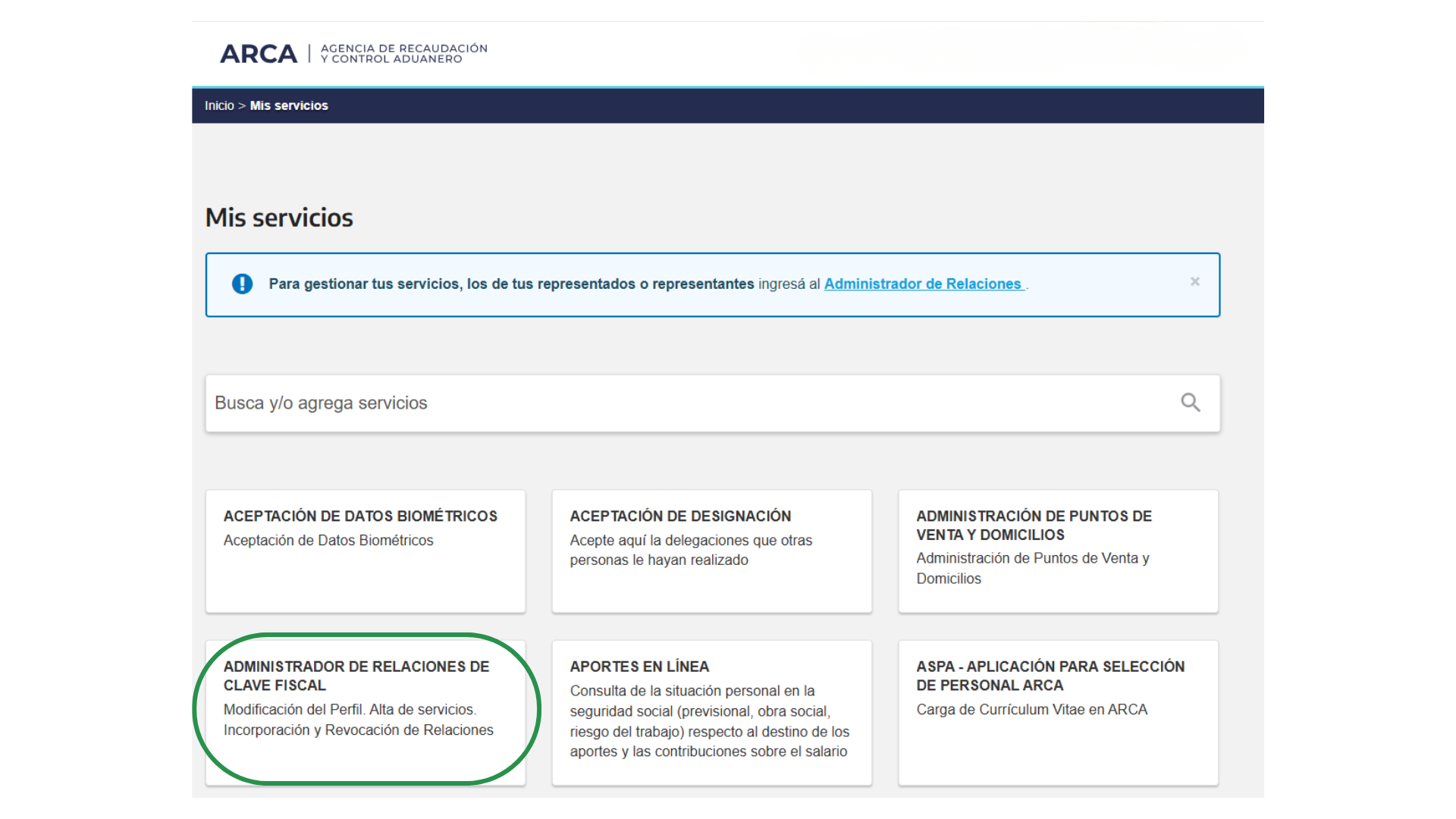The image size is (1456, 819).
Task: Dismiss the info banner with X
Action: click(x=1194, y=282)
